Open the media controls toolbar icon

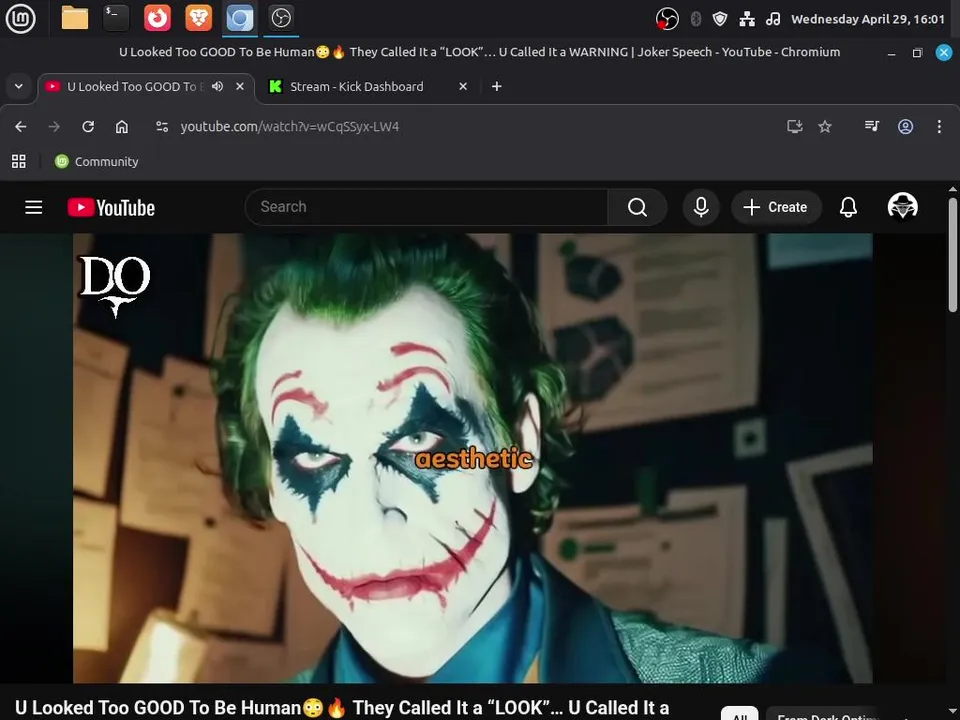tap(872, 127)
